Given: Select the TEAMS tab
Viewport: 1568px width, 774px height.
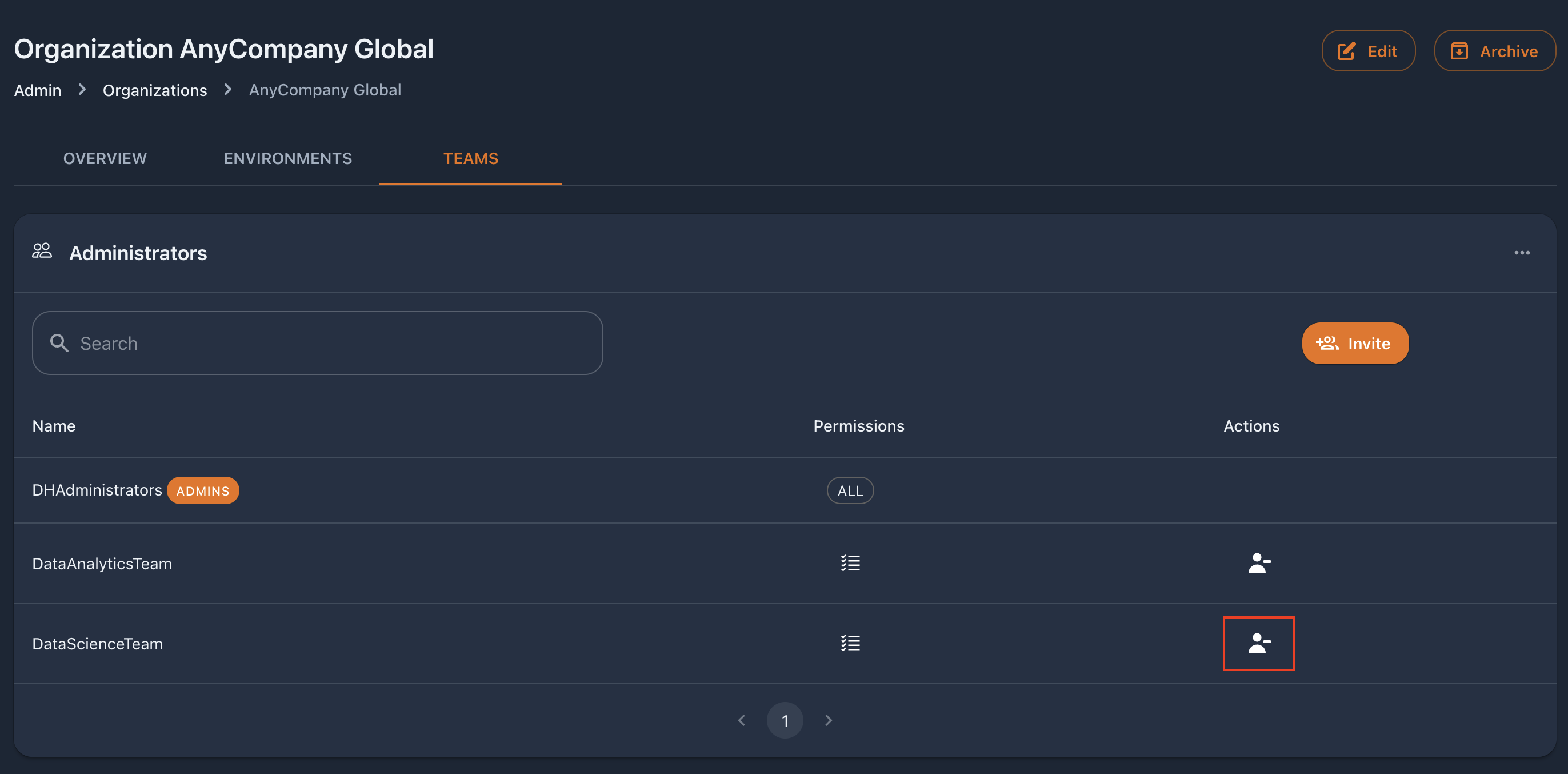Looking at the screenshot, I should point(470,158).
